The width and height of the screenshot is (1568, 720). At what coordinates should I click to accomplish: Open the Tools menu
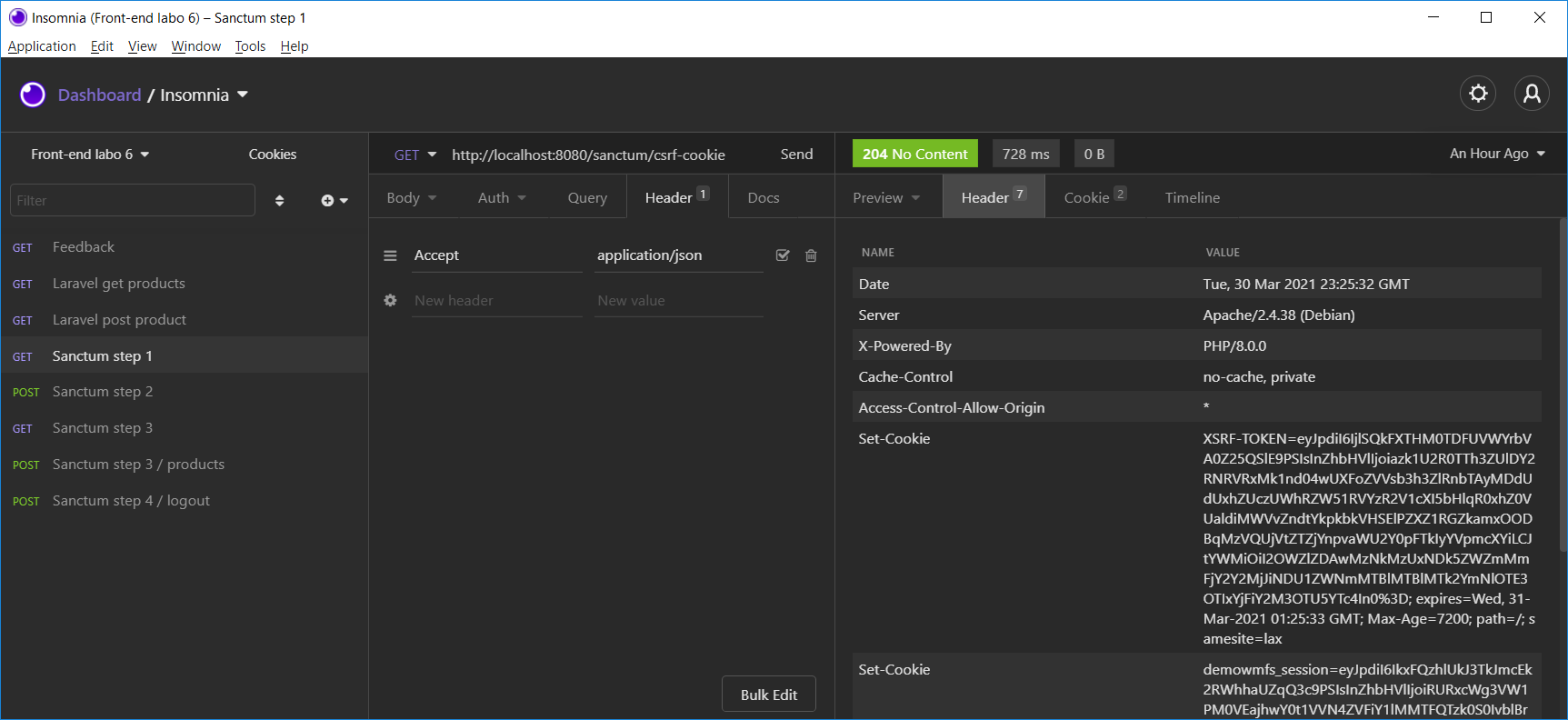coord(250,46)
